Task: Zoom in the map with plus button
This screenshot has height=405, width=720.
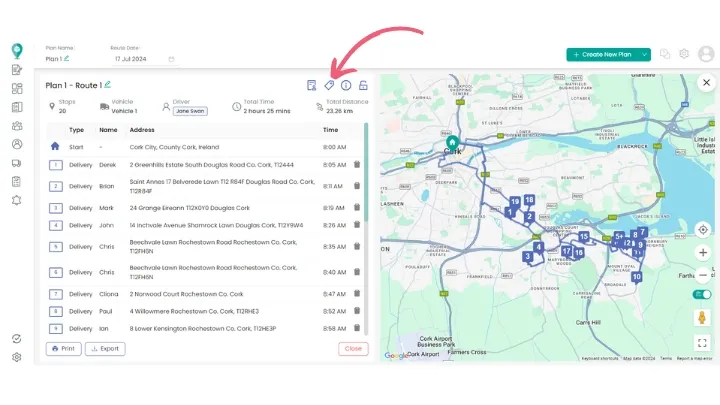Action: pyautogui.click(x=702, y=253)
